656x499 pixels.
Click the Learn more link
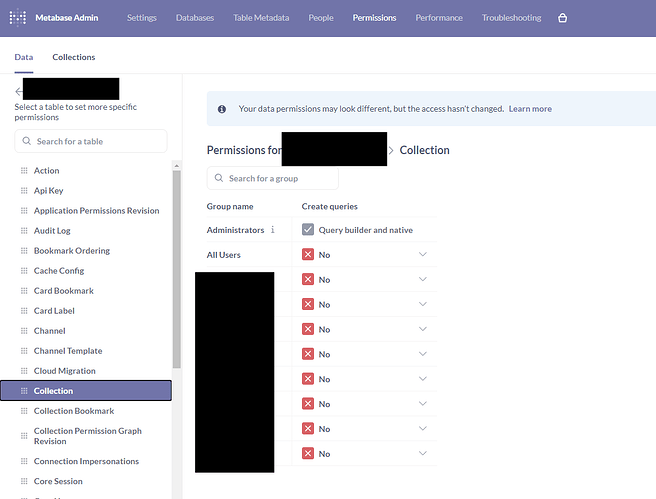[x=530, y=109]
